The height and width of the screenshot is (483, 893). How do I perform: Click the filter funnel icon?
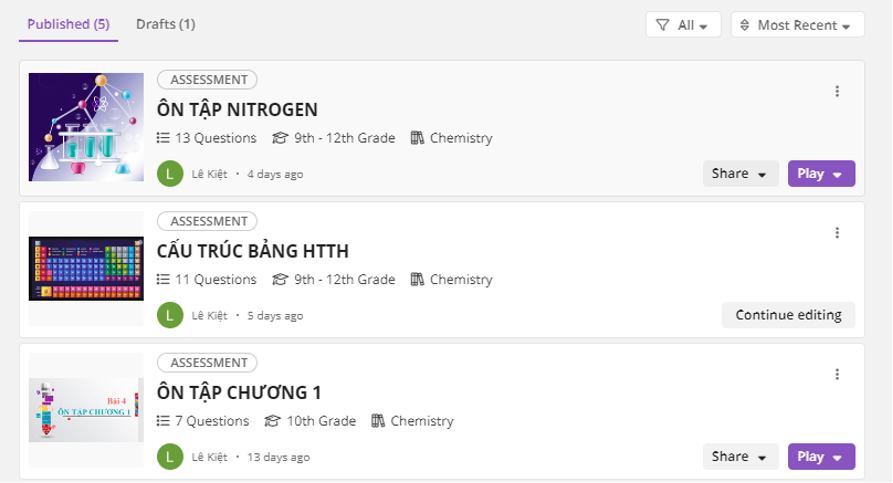pyautogui.click(x=663, y=25)
